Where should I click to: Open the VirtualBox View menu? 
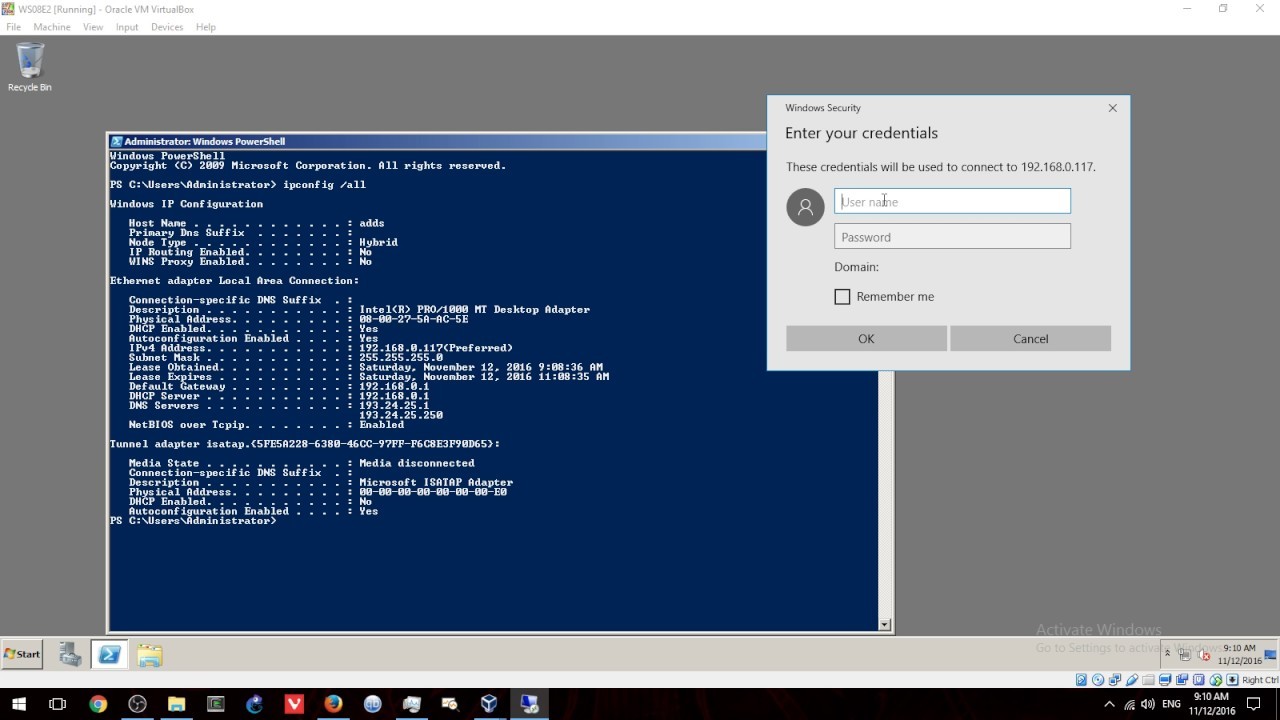coord(93,27)
